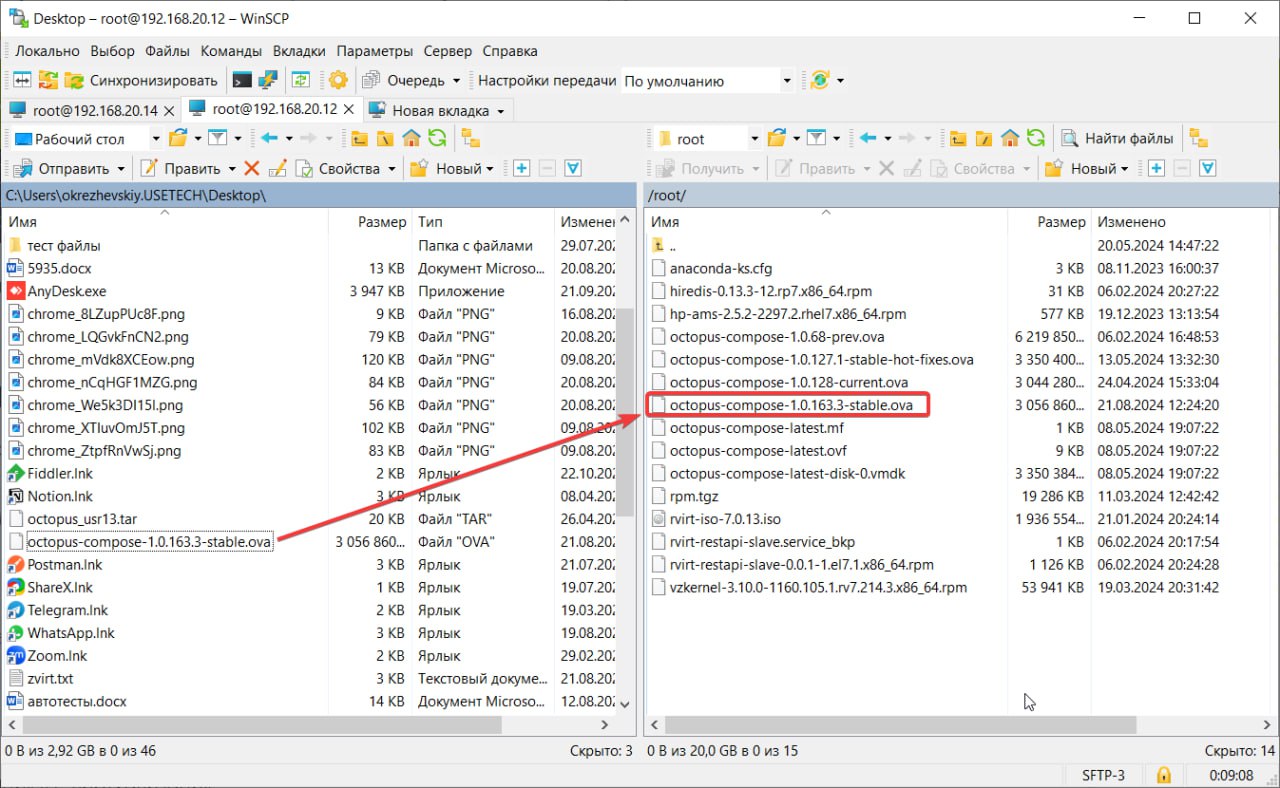Click the local panel vertical scrollbar
This screenshot has width=1280, height=788.
[627, 410]
